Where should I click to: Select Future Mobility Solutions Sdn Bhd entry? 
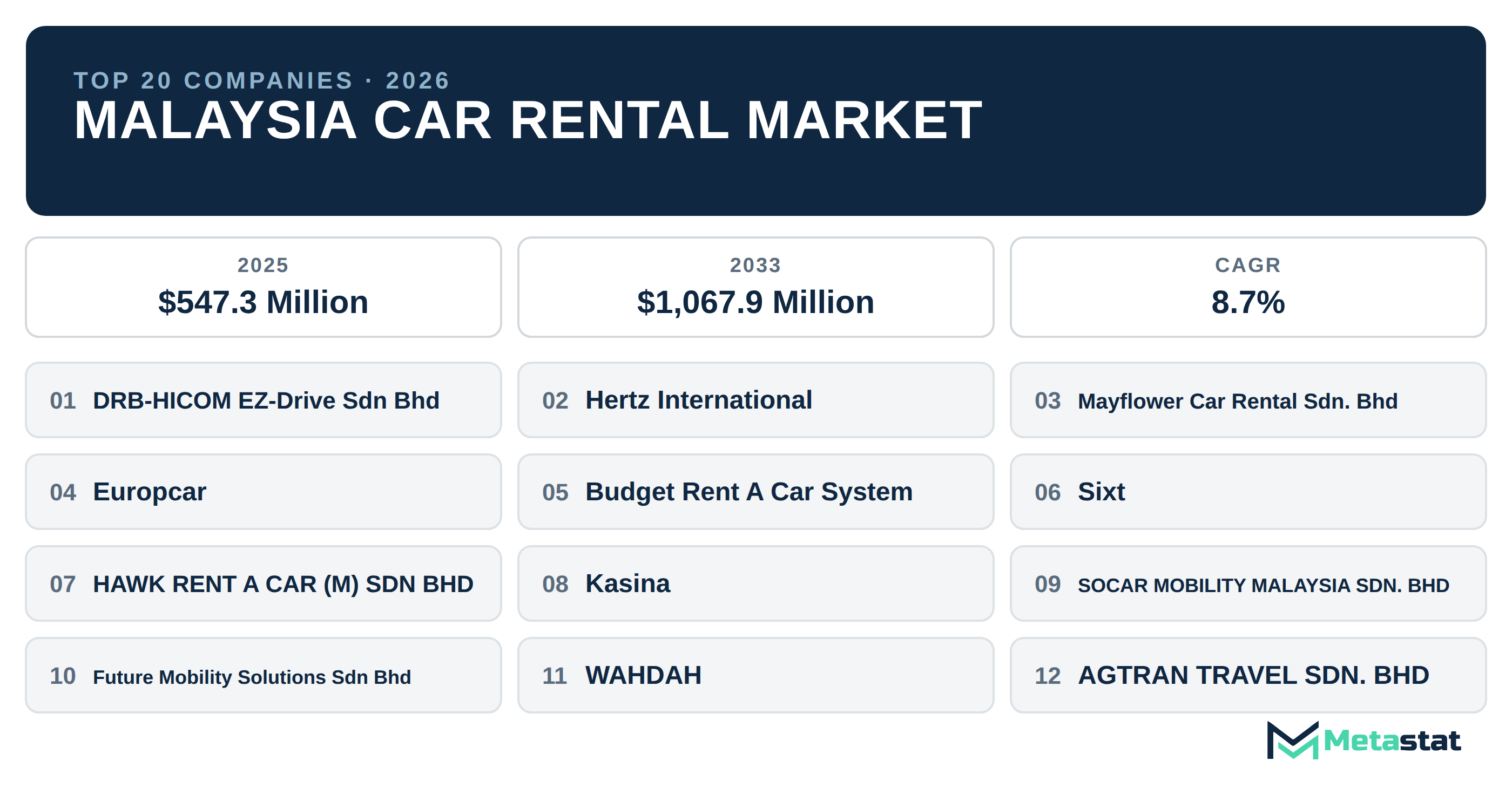(x=264, y=675)
